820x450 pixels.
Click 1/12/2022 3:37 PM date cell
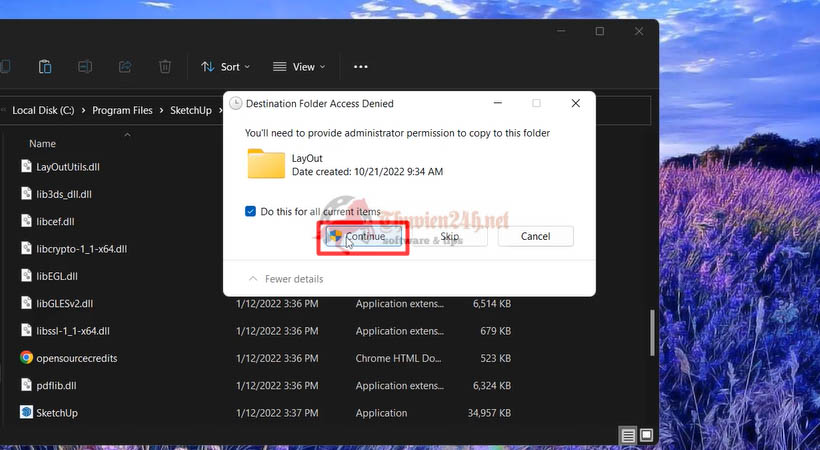tap(277, 413)
